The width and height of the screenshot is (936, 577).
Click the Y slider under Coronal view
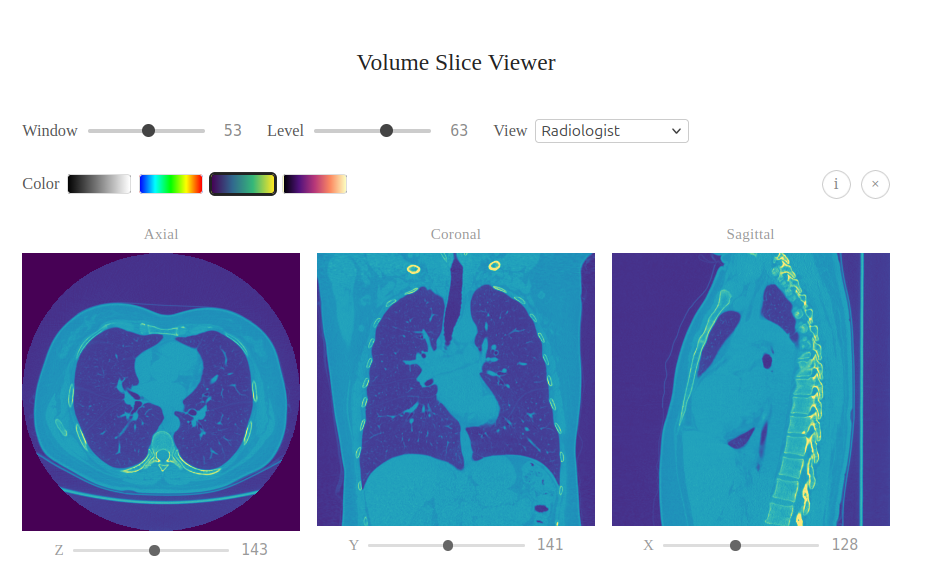tap(447, 545)
